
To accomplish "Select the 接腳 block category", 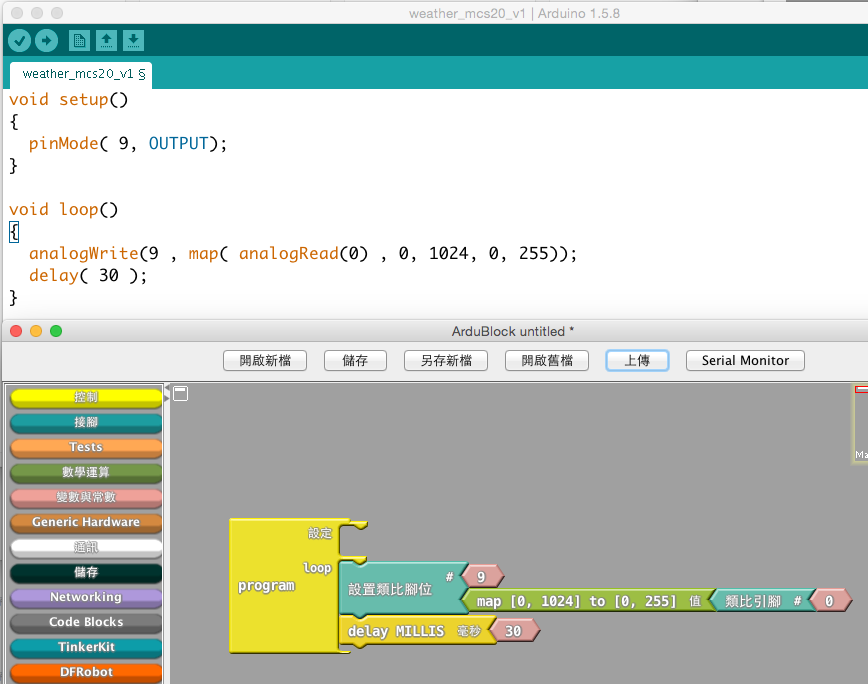I will tap(85, 422).
